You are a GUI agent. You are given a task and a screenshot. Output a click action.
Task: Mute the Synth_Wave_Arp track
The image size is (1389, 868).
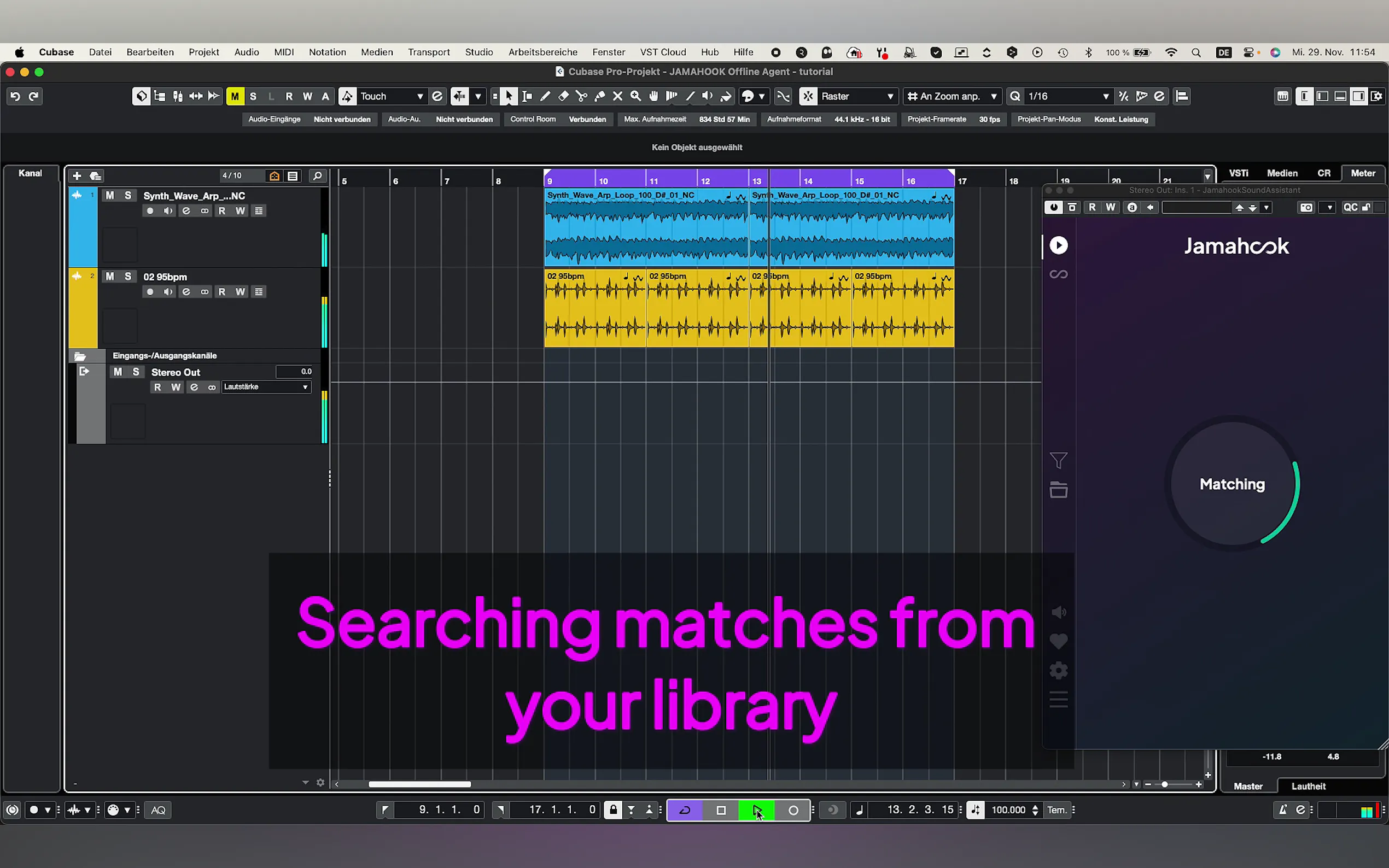110,196
